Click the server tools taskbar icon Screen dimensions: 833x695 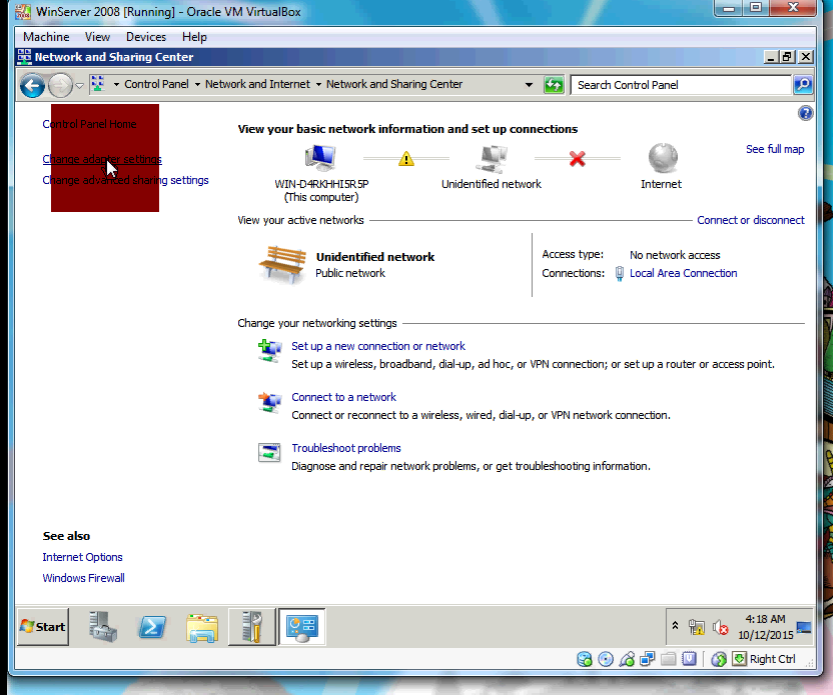coord(252,627)
